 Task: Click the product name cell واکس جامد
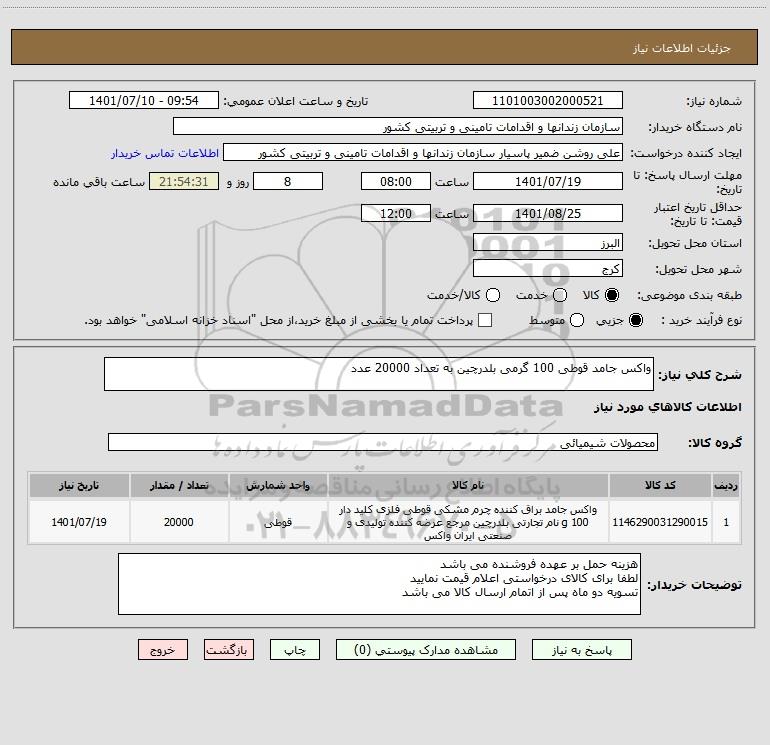point(468,522)
